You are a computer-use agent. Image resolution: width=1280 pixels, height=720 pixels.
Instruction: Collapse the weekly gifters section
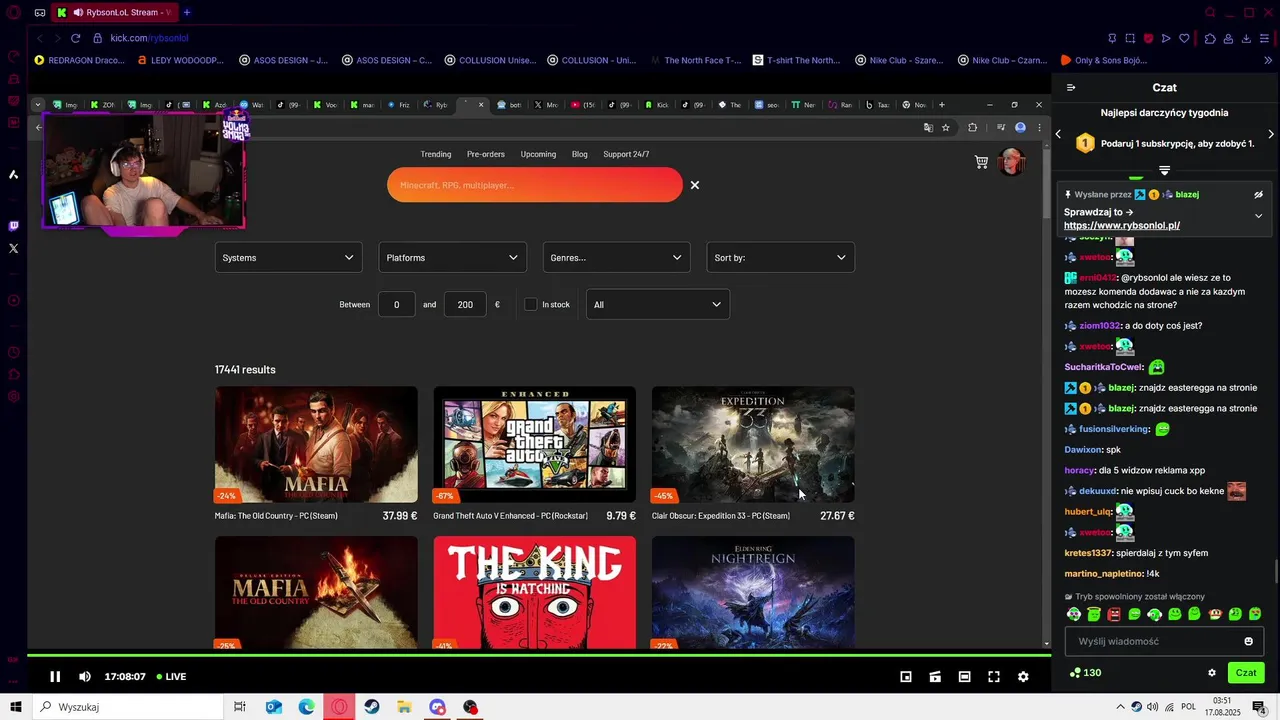point(1164,170)
